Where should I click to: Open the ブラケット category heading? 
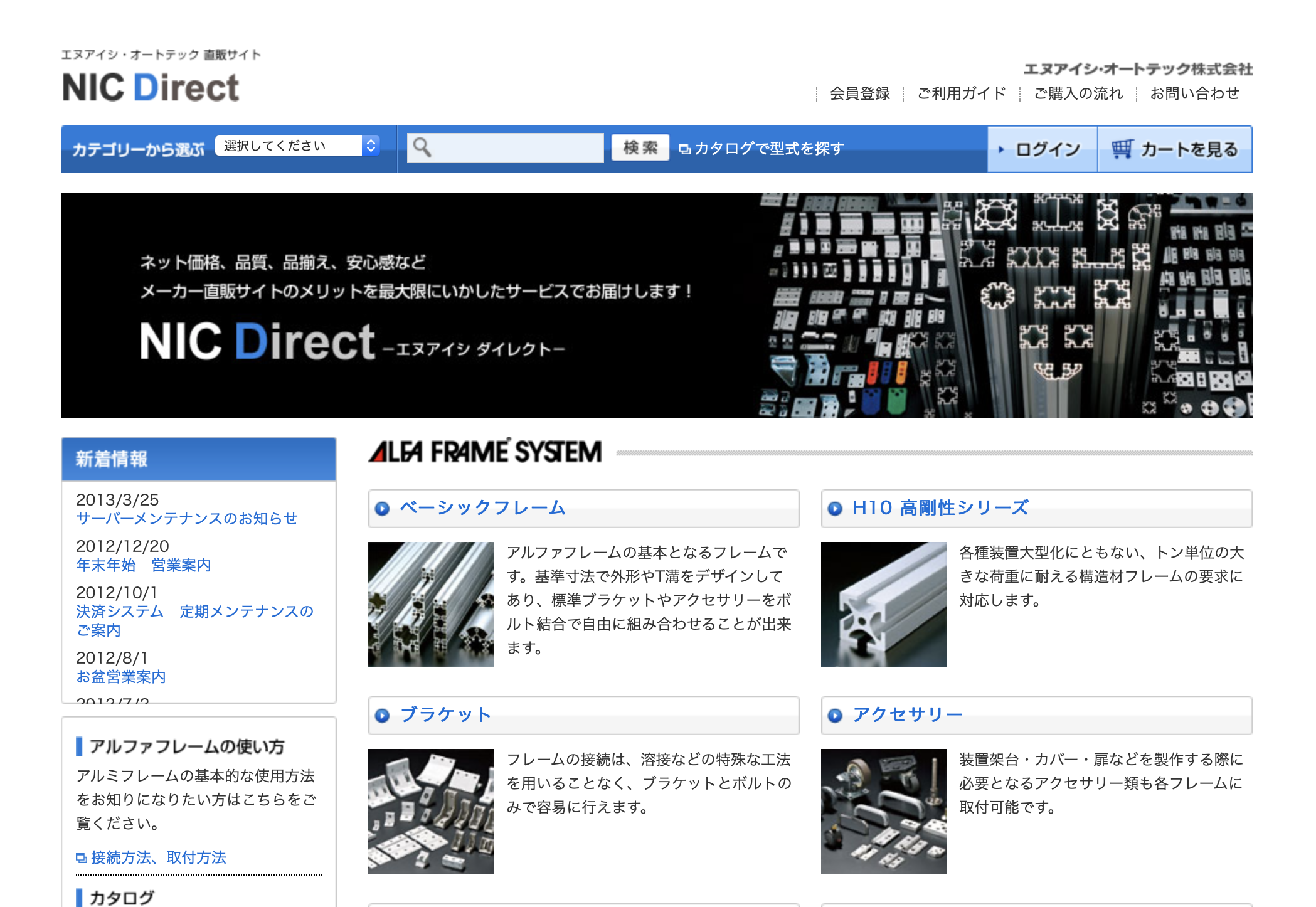(446, 714)
